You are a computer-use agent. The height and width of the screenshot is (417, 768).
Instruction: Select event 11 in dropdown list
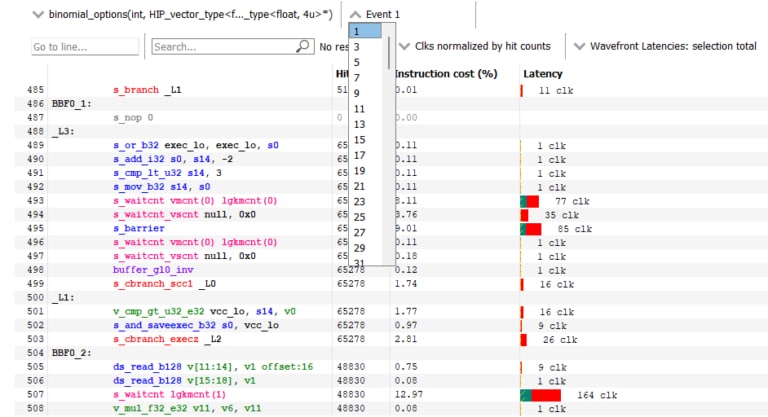coord(365,109)
